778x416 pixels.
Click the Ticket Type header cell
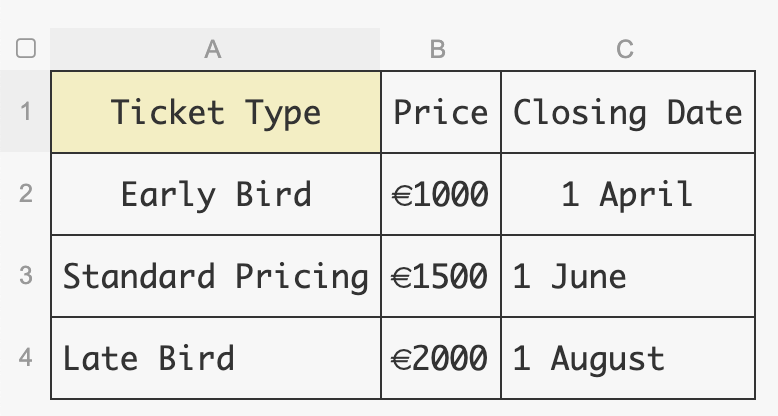215,112
